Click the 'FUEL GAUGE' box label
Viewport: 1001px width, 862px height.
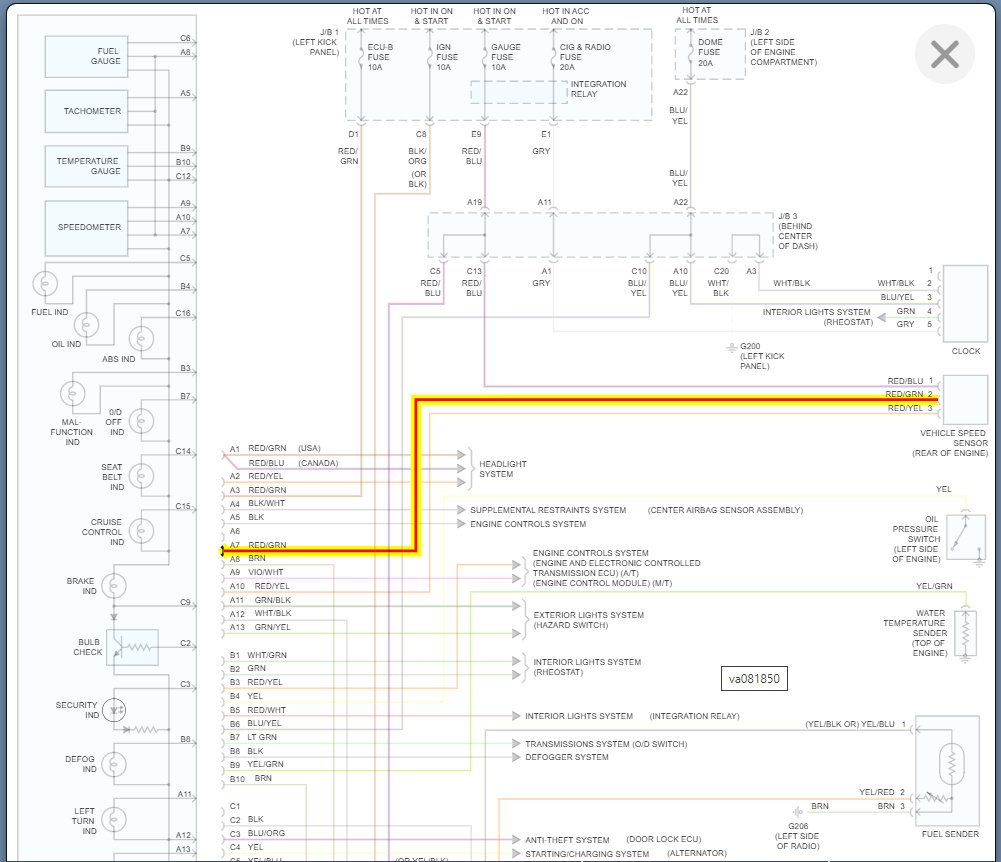[106, 56]
